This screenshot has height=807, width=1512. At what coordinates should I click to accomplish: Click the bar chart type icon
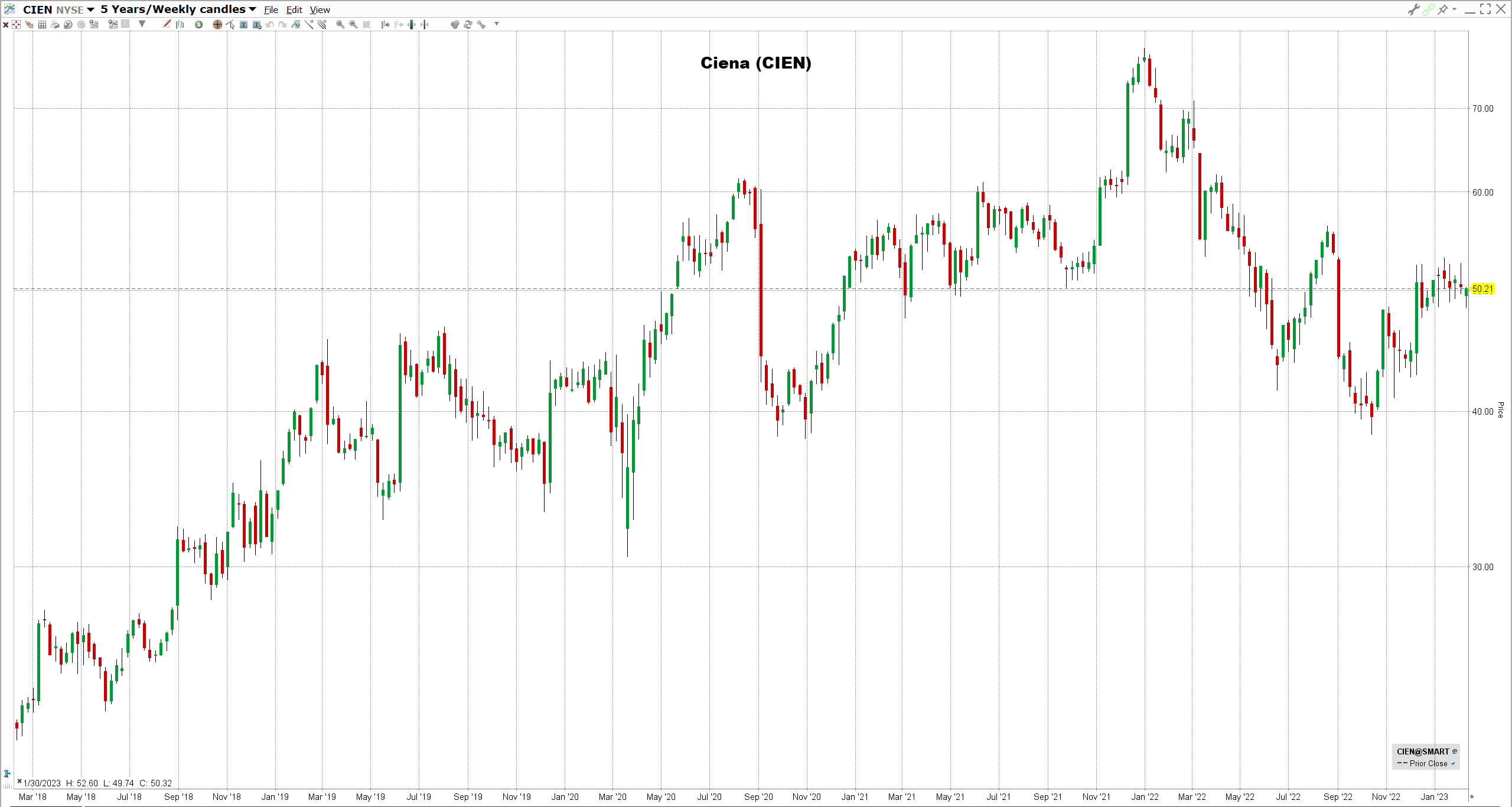coord(180,24)
